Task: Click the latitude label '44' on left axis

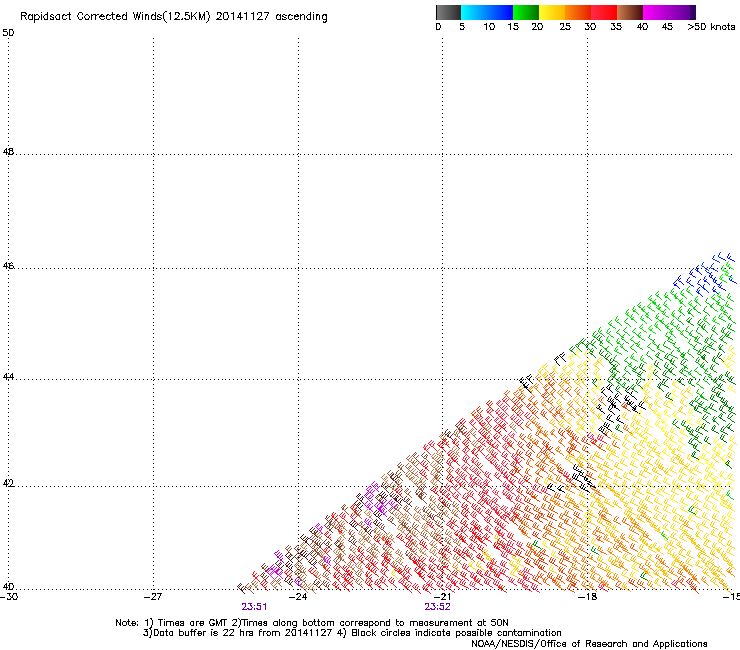Action: click(x=8, y=377)
